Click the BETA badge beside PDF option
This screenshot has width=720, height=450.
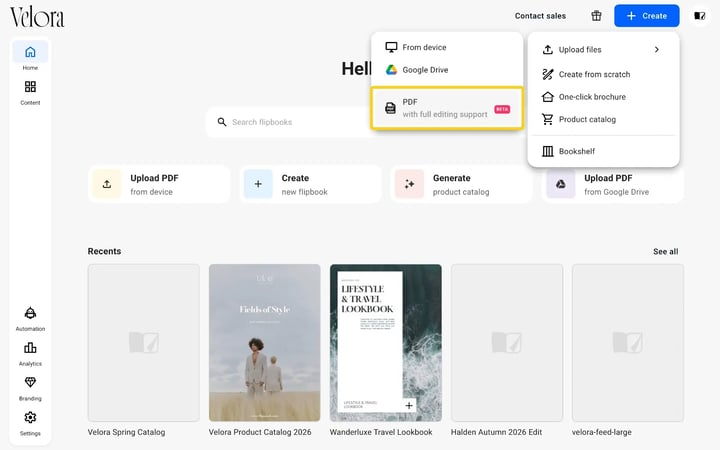click(x=502, y=109)
